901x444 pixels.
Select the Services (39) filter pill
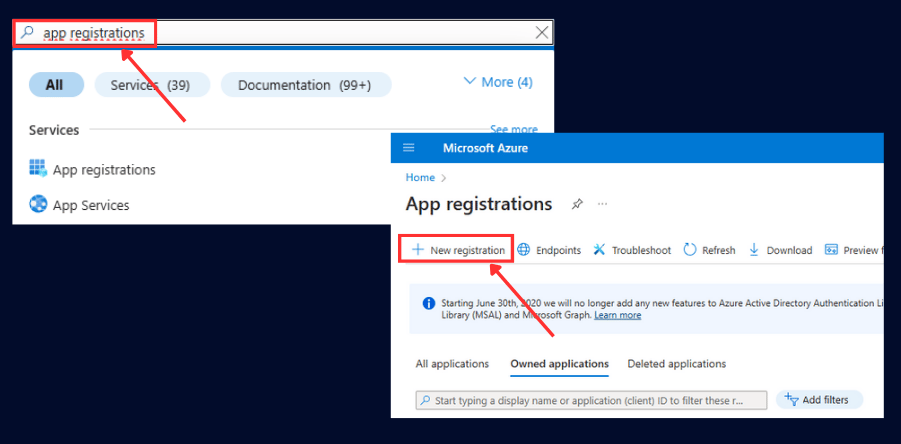pos(152,85)
